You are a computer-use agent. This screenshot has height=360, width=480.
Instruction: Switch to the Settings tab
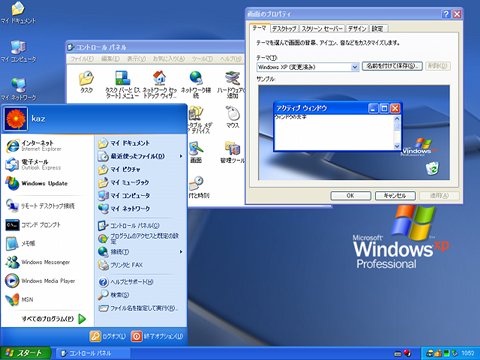pos(377,29)
